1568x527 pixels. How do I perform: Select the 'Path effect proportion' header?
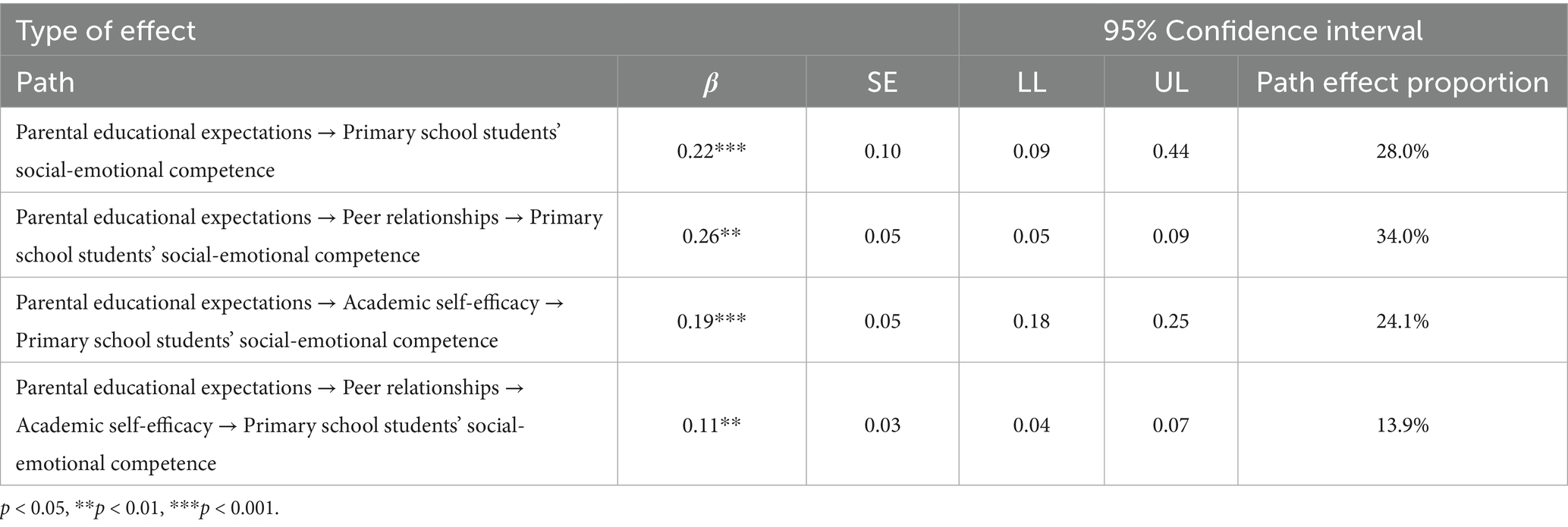(1402, 82)
